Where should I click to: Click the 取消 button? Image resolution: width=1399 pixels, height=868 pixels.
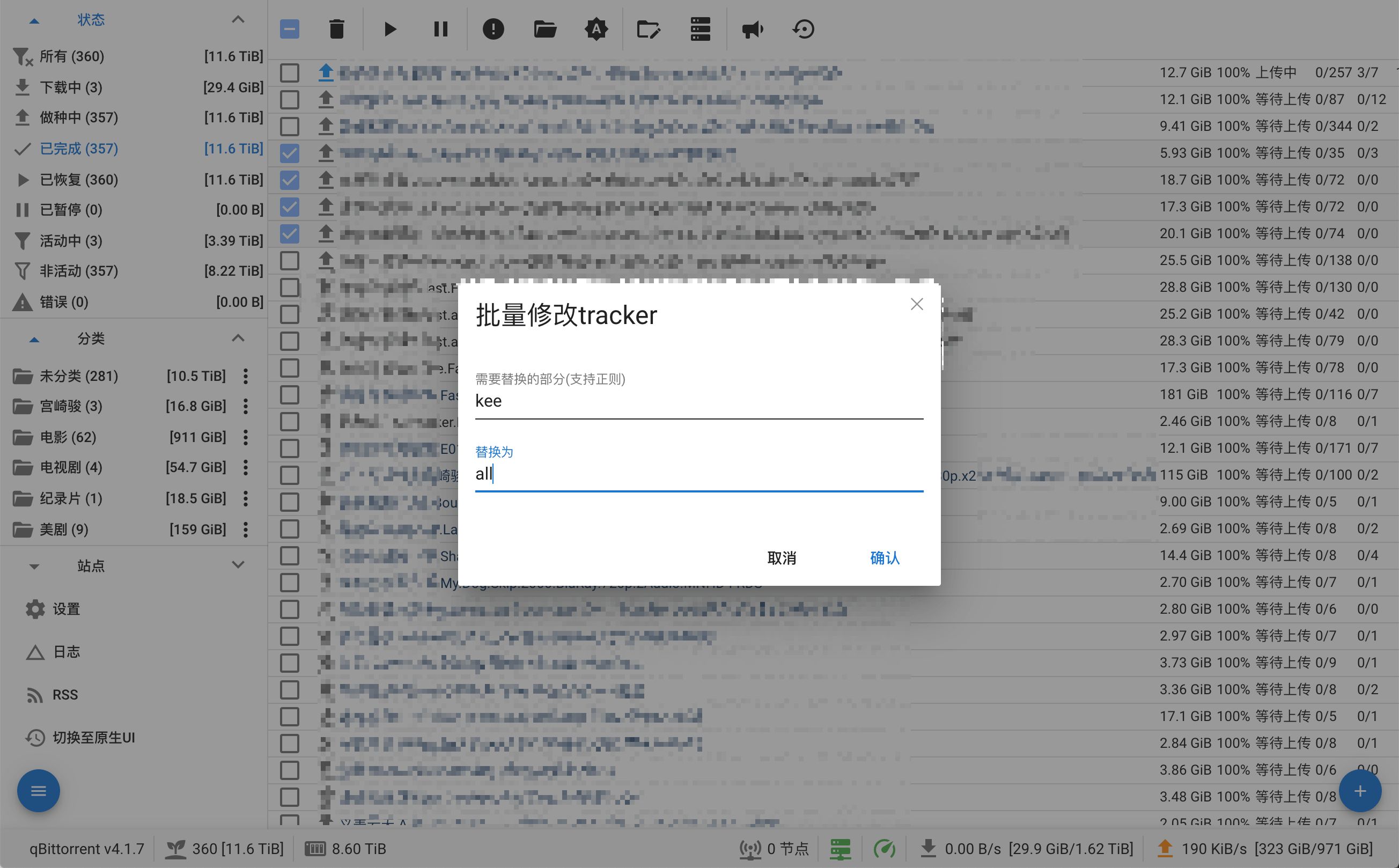click(x=782, y=557)
